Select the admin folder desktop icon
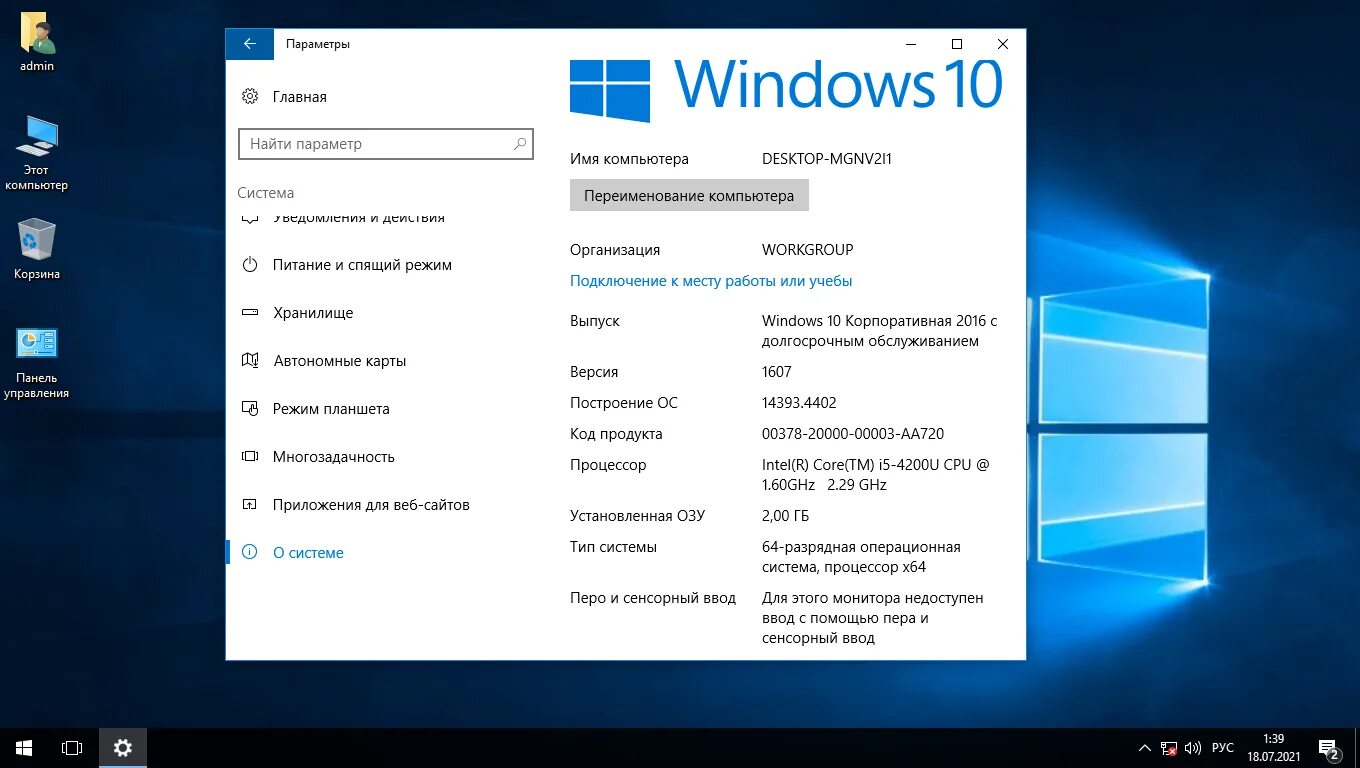Image resolution: width=1360 pixels, height=768 pixels. (x=37, y=43)
